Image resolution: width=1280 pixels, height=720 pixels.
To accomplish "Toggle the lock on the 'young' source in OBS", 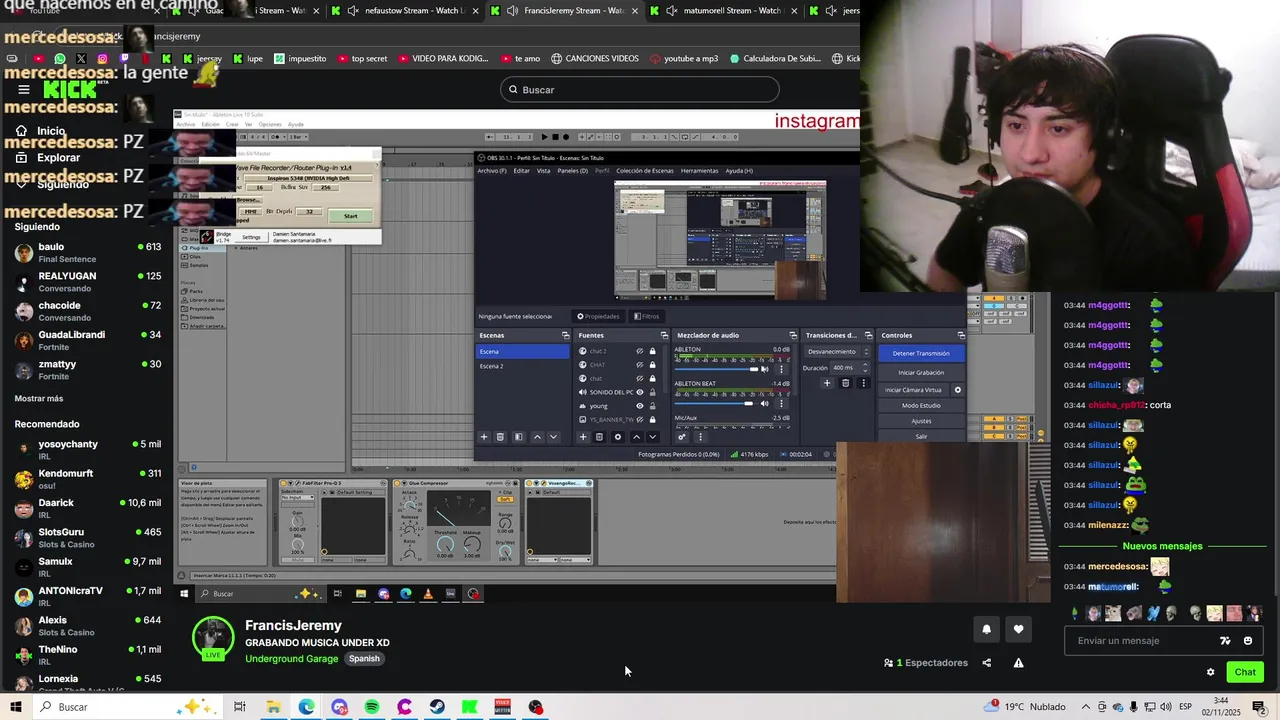I will pos(653,406).
